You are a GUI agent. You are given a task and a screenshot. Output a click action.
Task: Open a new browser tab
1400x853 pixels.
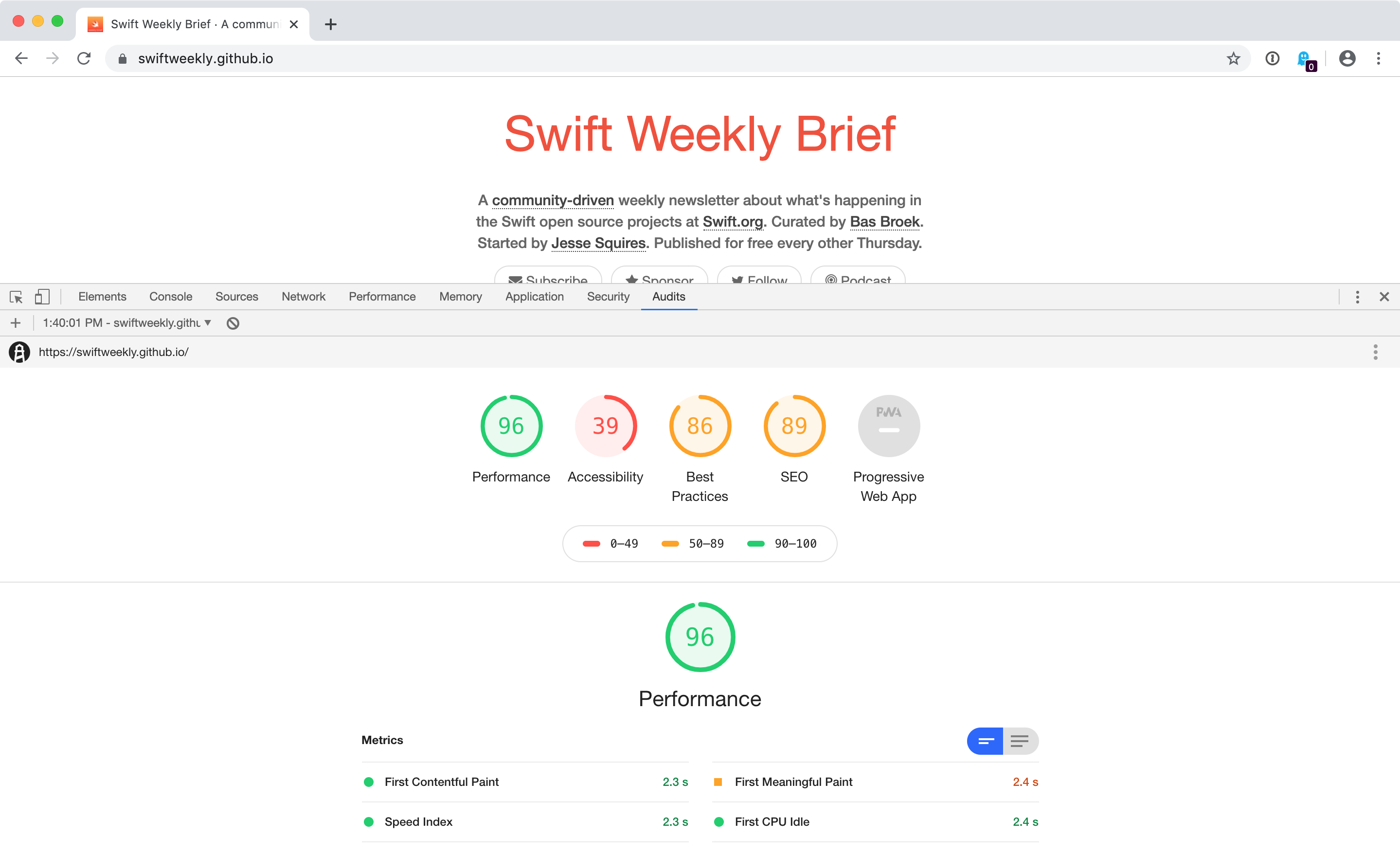[331, 24]
